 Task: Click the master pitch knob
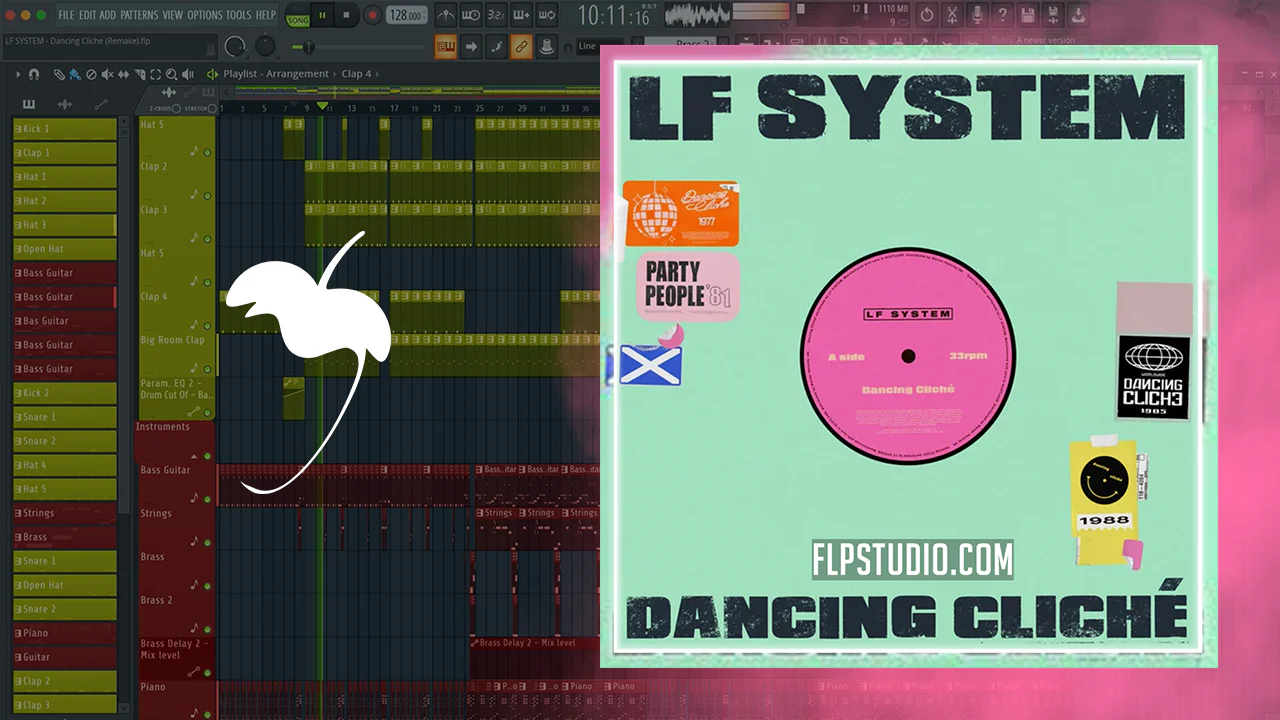tap(265, 46)
